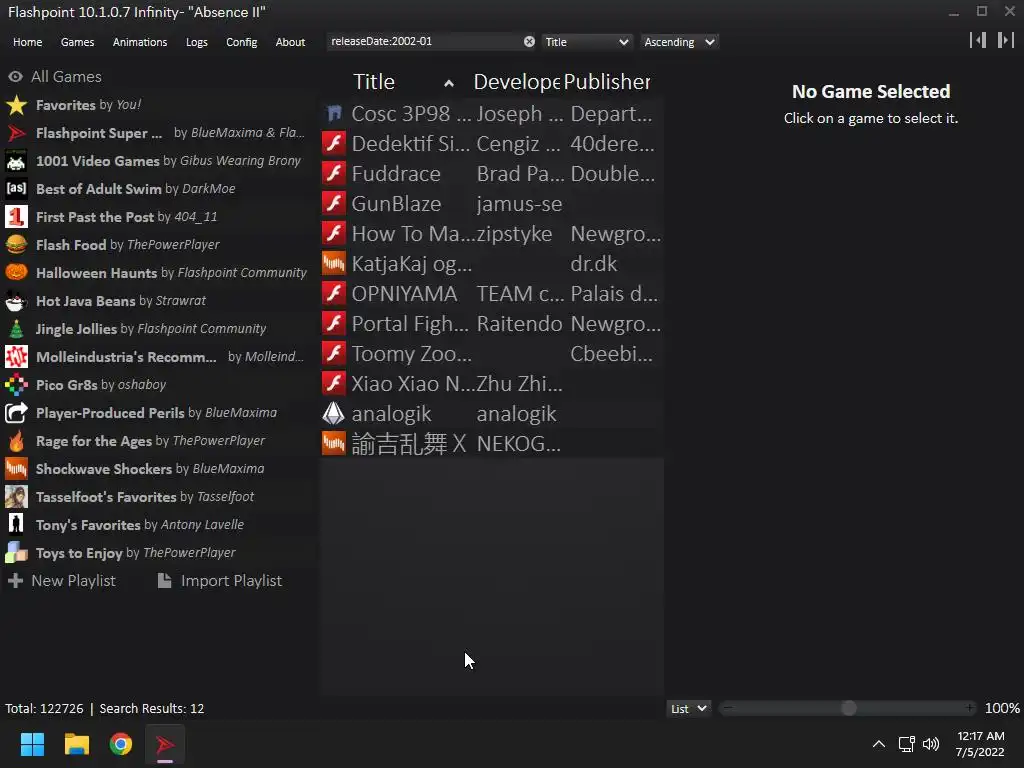The image size is (1024, 768).
Task: Collapse the right sidebar toggle
Action: point(1006,40)
